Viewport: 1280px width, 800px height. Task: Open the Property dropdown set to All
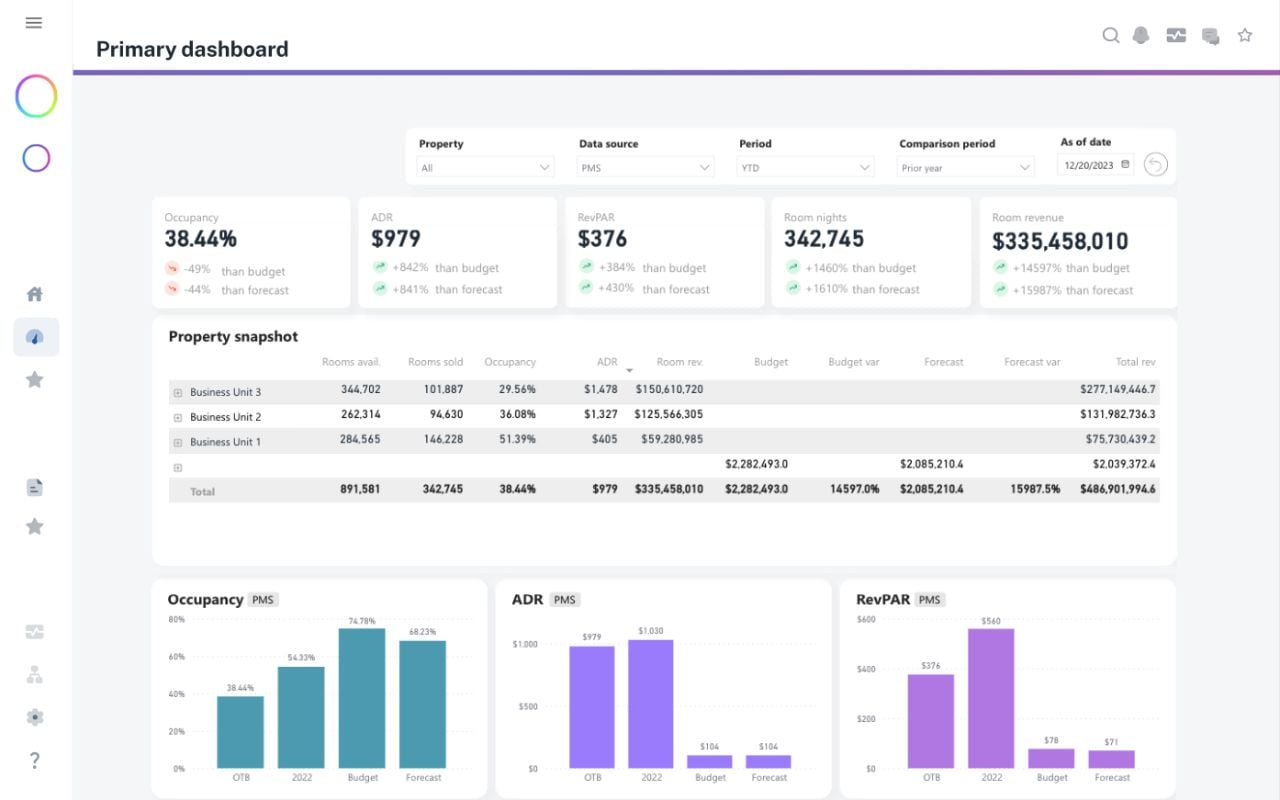pyautogui.click(x=485, y=168)
